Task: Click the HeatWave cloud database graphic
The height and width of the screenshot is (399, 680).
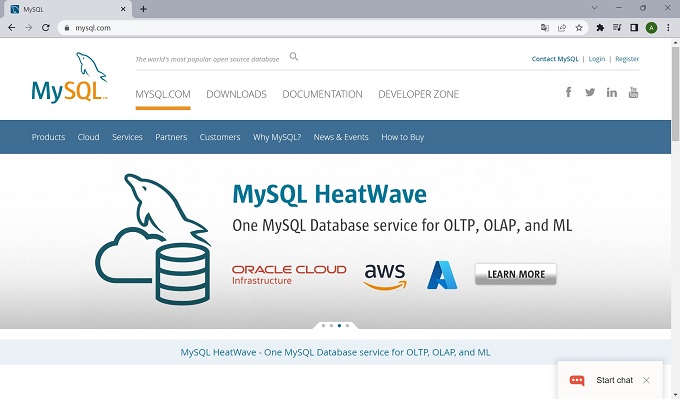Action: (x=154, y=239)
